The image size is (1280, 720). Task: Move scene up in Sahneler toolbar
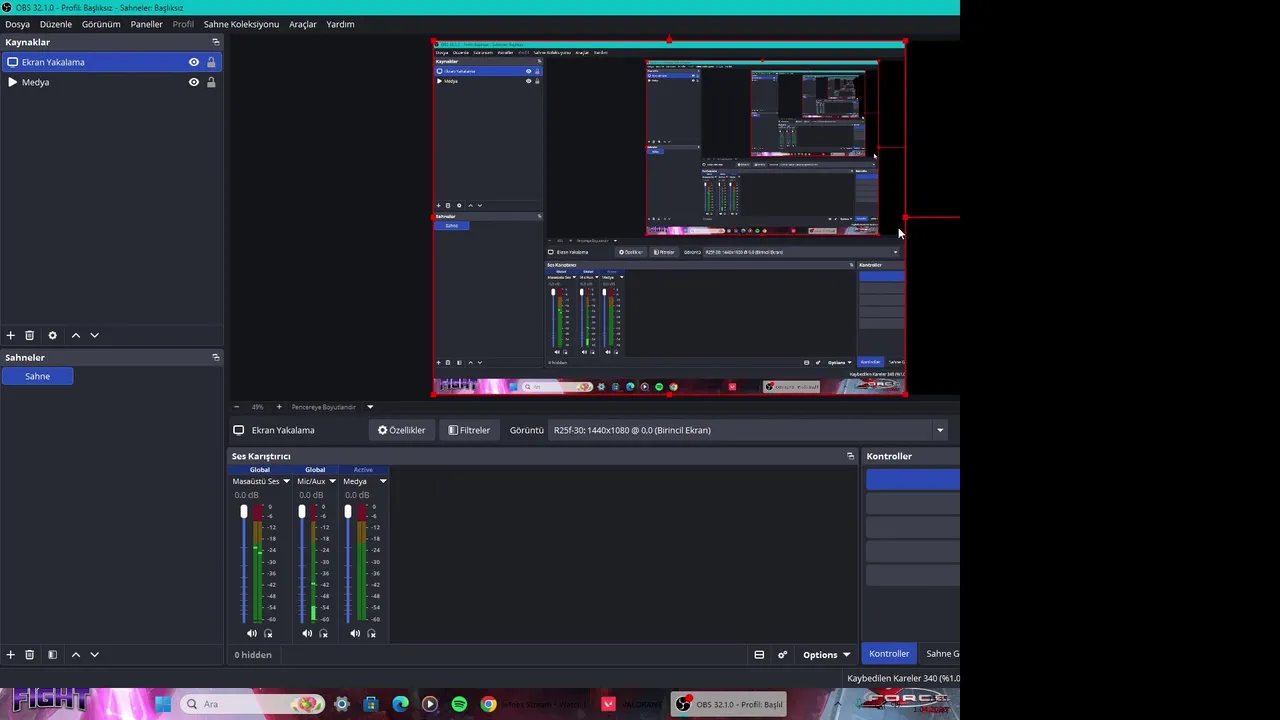[75, 655]
